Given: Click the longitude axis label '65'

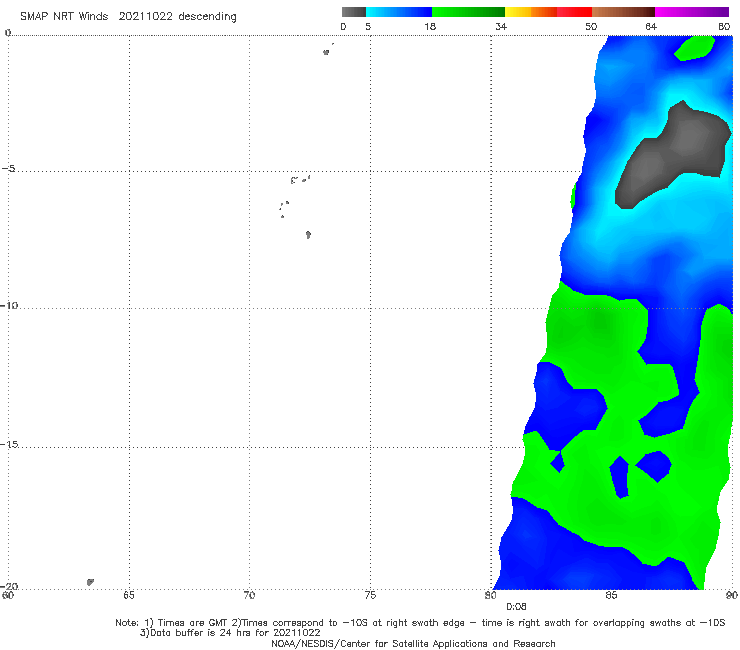Looking at the screenshot, I should pyautogui.click(x=129, y=595).
